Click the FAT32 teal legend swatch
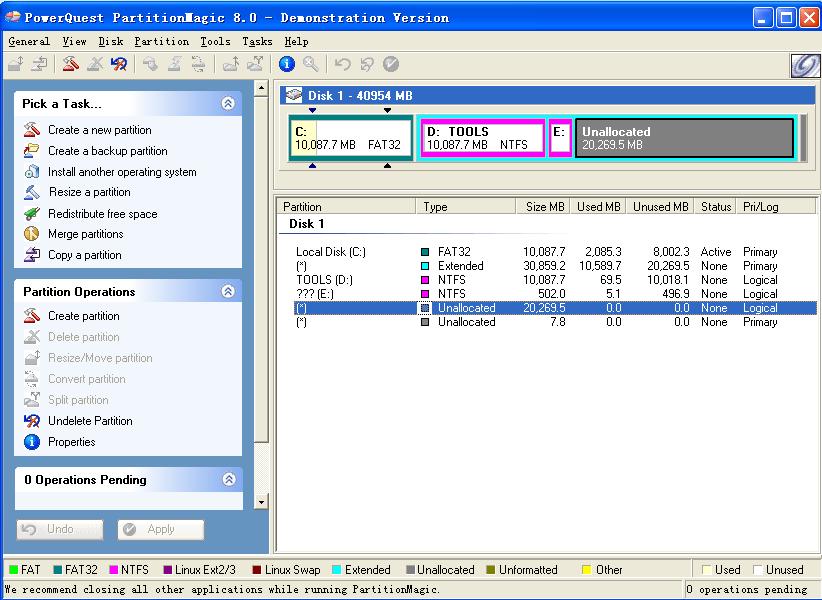The image size is (822, 600). [x=58, y=570]
